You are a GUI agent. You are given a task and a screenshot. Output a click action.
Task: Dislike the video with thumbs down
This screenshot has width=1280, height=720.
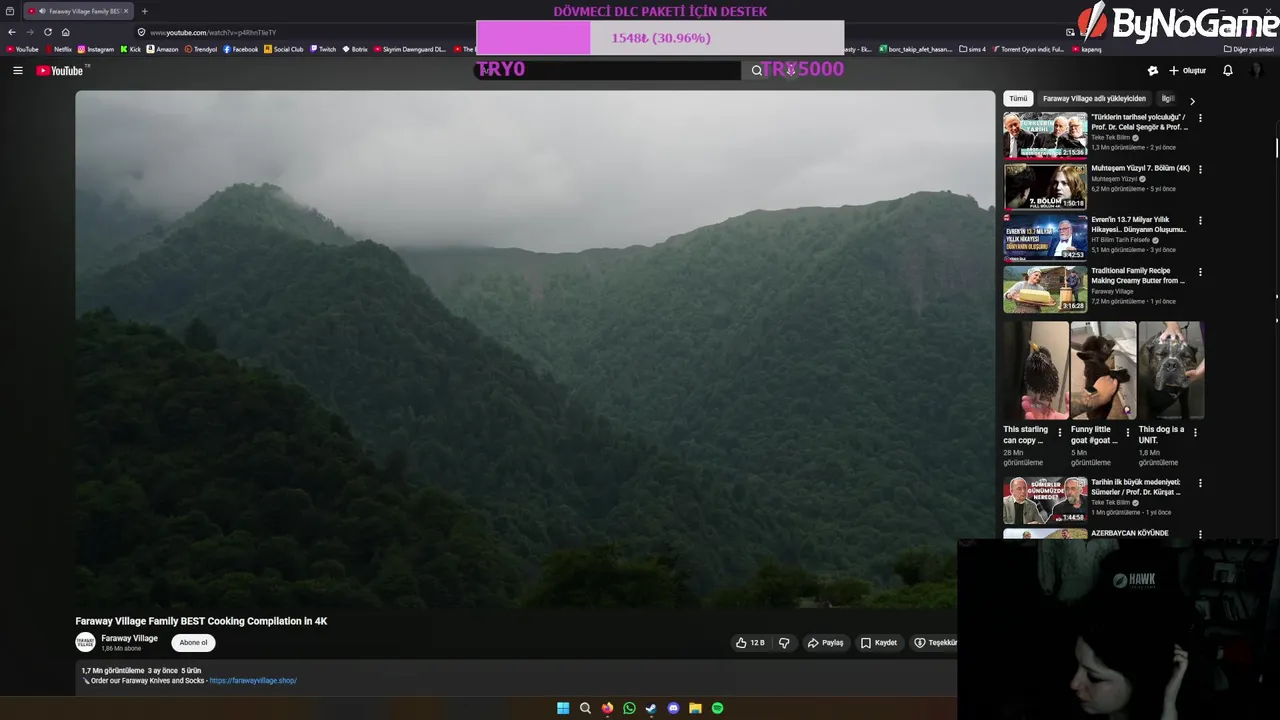click(784, 643)
